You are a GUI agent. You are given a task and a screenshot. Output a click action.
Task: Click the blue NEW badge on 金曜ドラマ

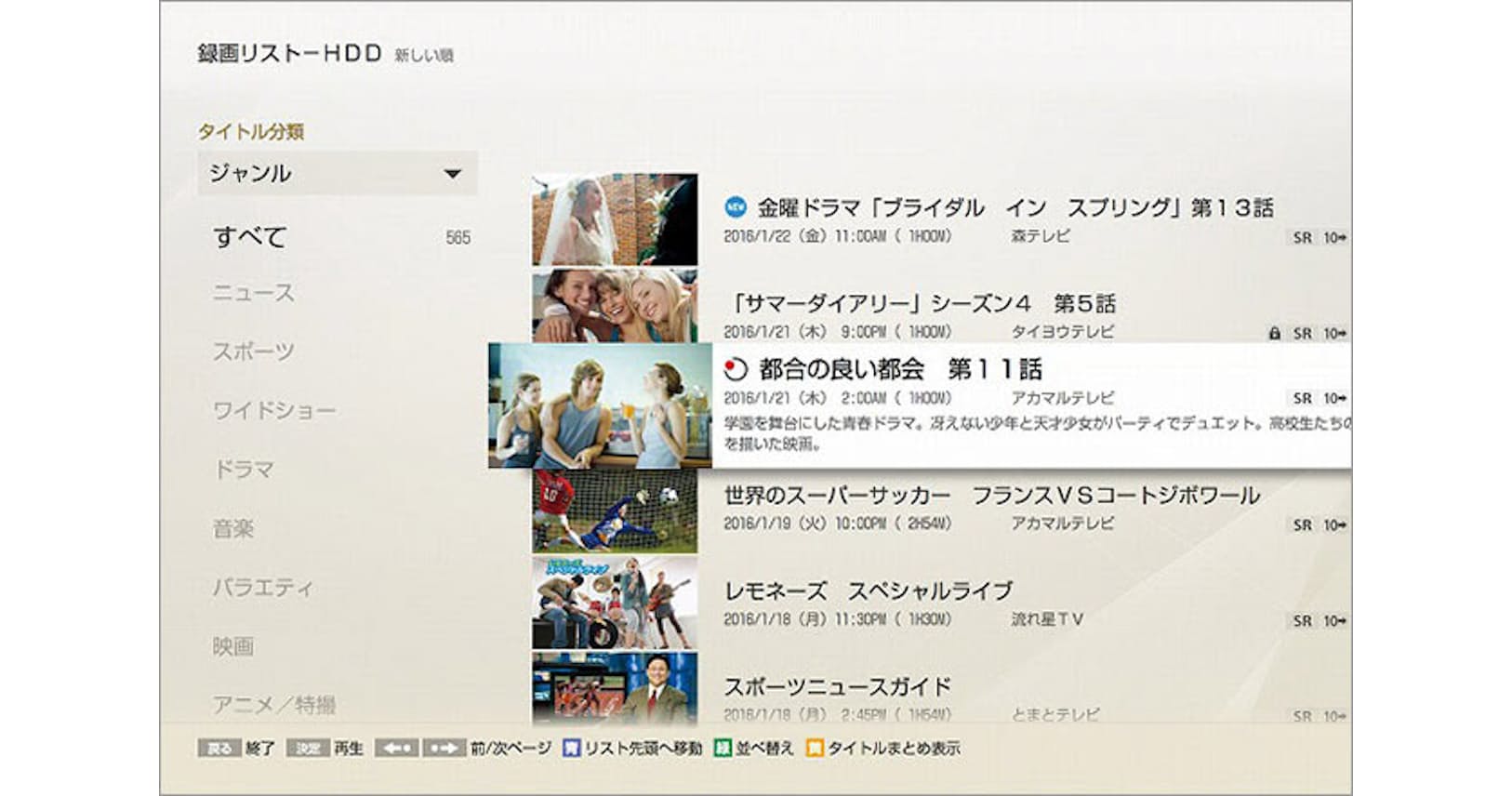tap(736, 206)
